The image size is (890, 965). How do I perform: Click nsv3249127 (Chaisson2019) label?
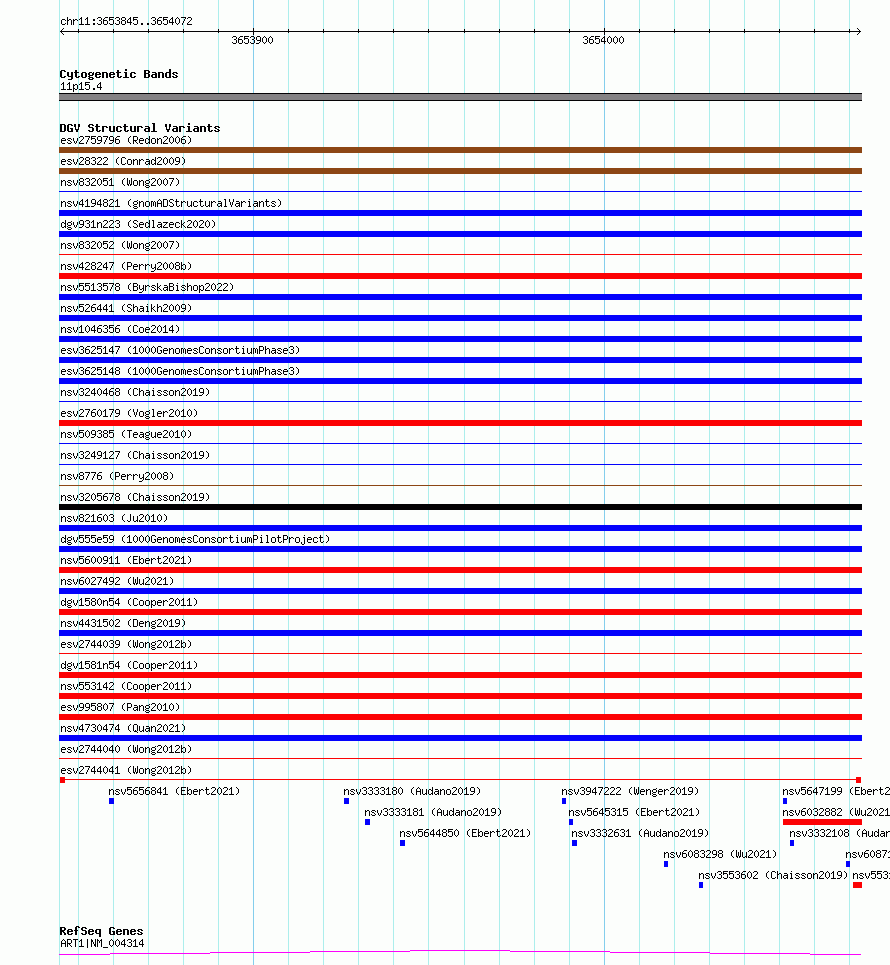coord(135,455)
